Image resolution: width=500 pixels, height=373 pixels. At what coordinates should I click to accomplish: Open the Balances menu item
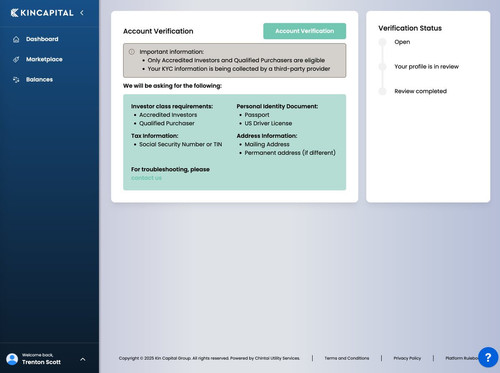39,80
